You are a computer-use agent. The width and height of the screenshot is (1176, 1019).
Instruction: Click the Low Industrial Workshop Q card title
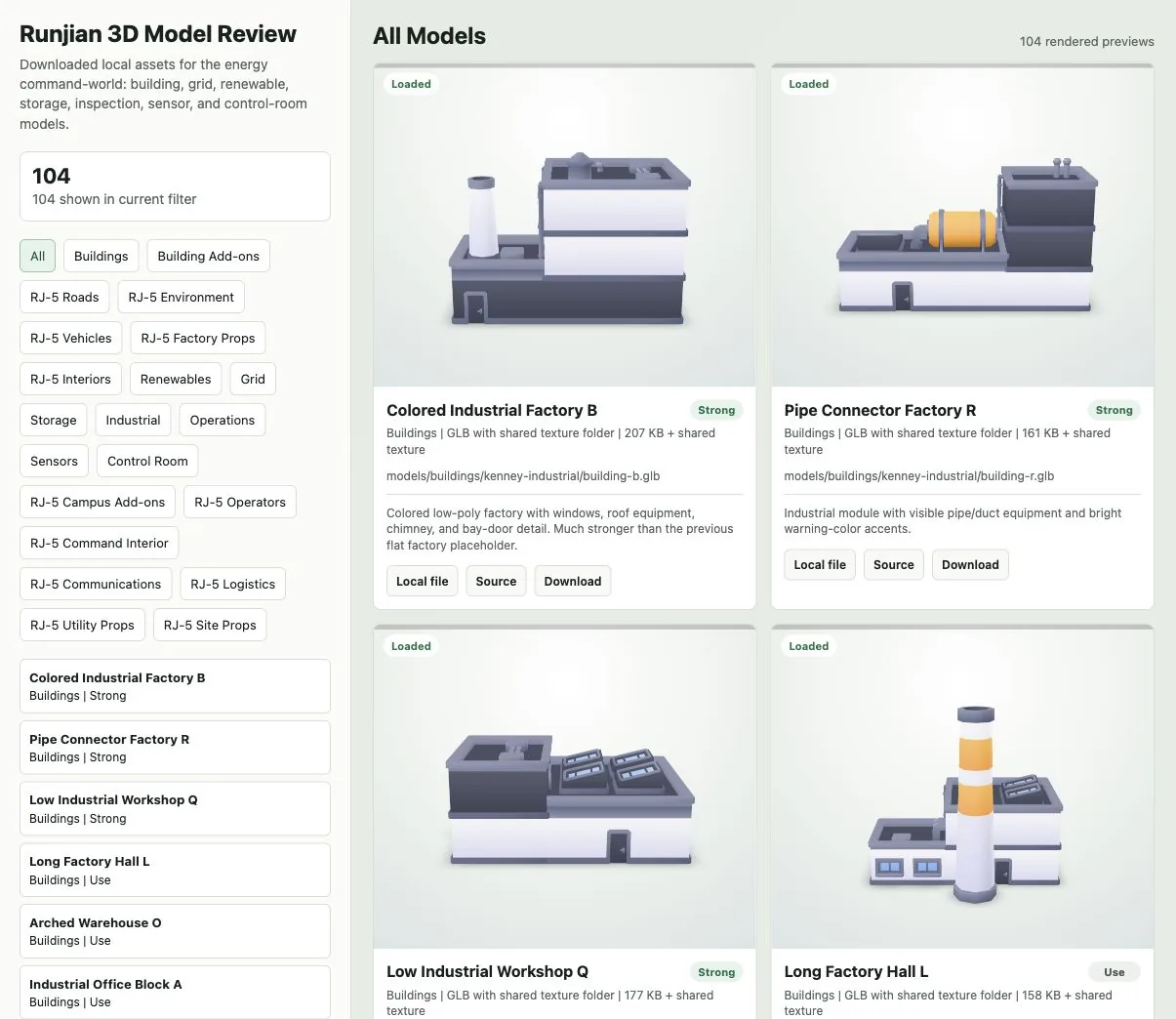coord(487,971)
